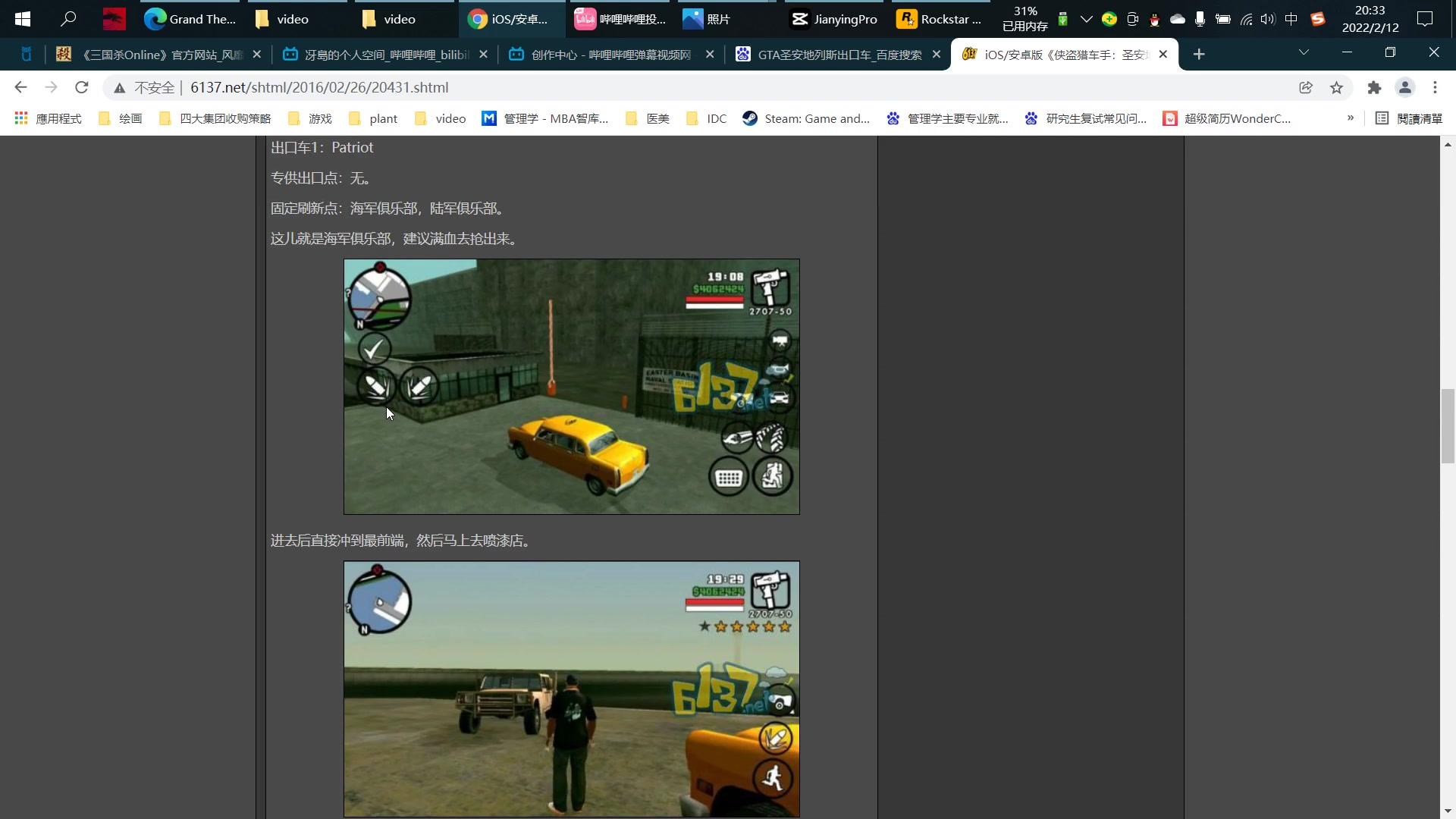Go back to the previous page

(x=20, y=87)
